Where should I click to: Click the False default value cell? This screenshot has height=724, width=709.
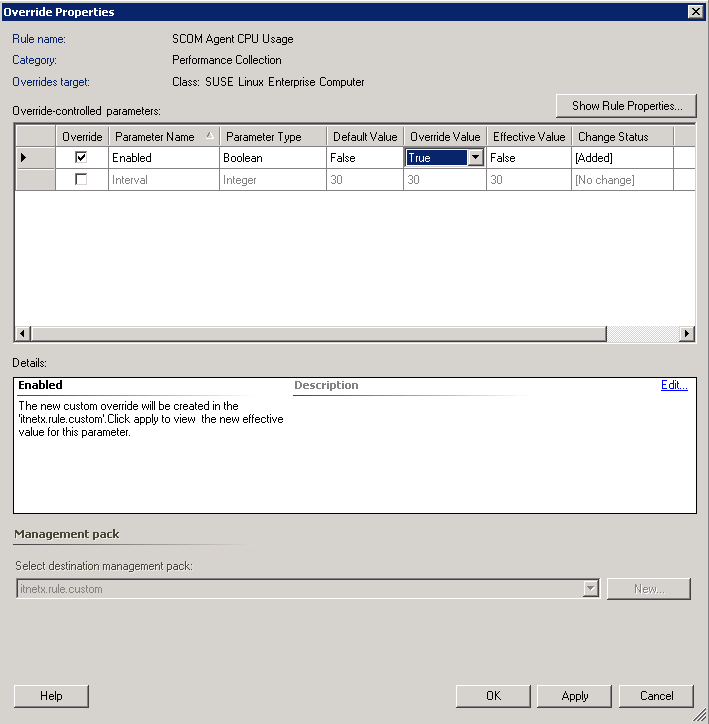coord(365,157)
